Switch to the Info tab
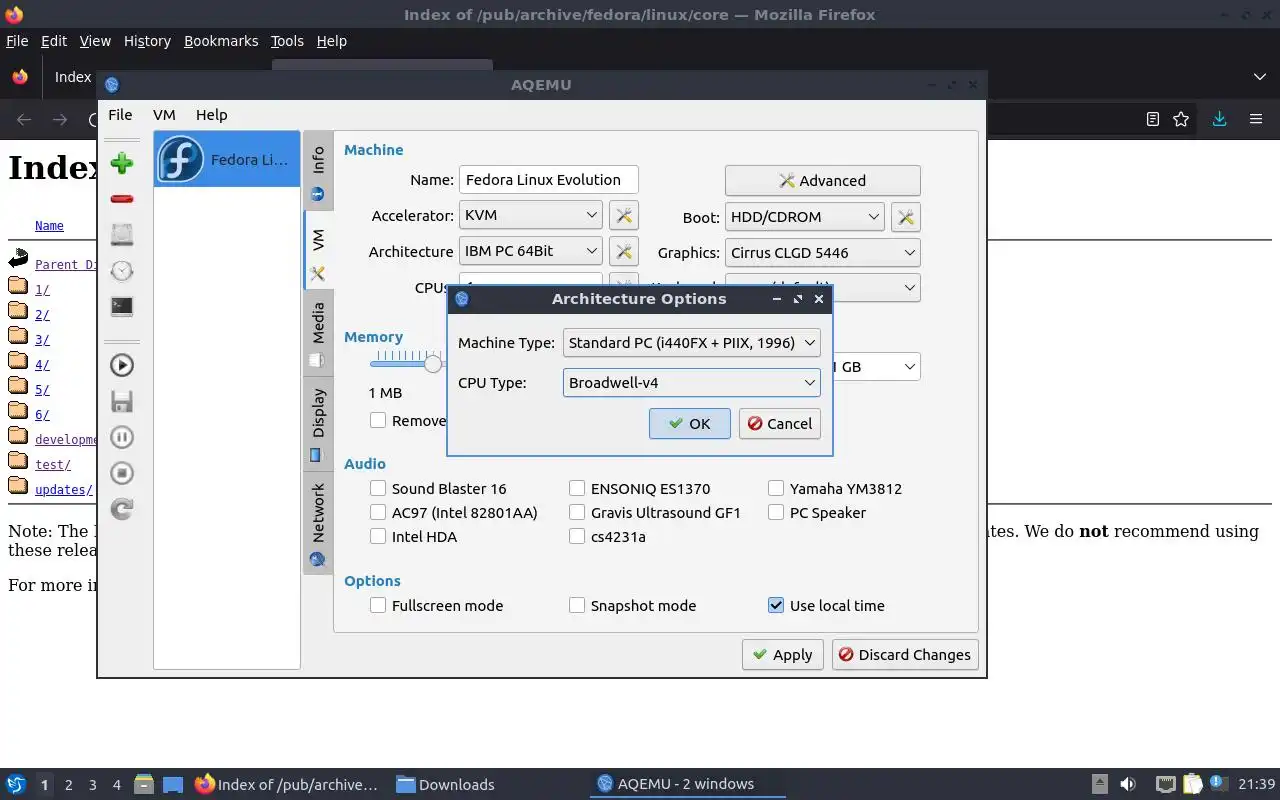 tap(318, 171)
